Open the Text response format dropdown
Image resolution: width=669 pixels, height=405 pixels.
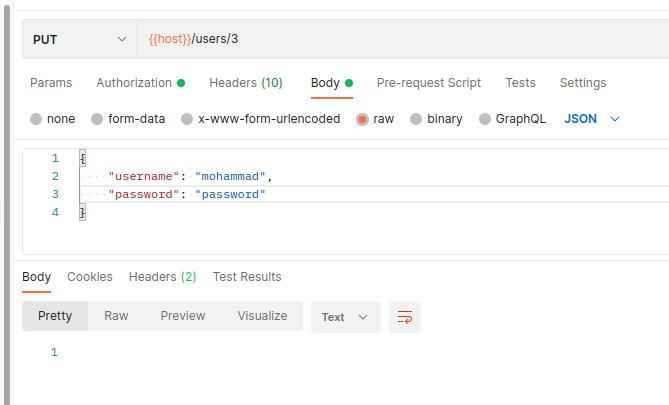(x=345, y=317)
